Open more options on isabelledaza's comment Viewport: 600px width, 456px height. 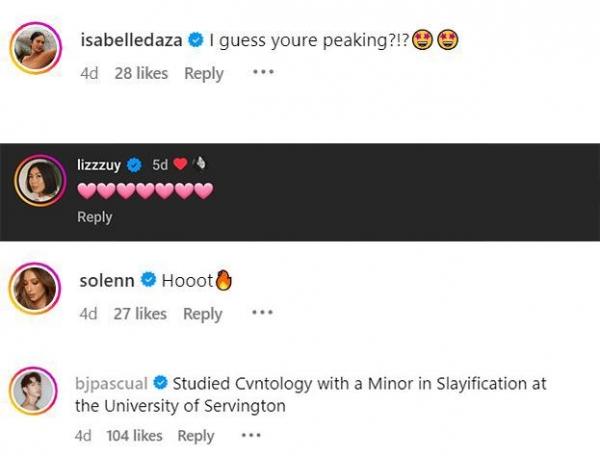click(263, 73)
